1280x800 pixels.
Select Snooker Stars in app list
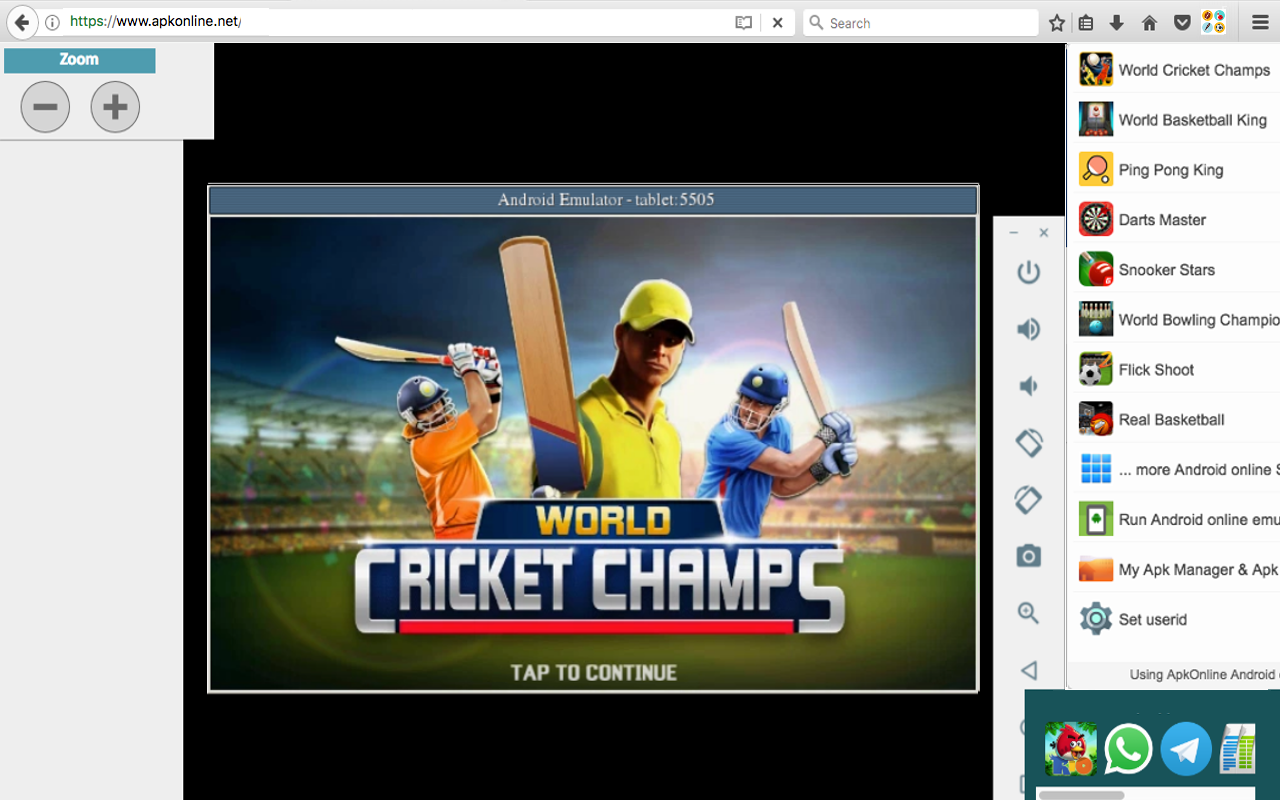(1167, 270)
